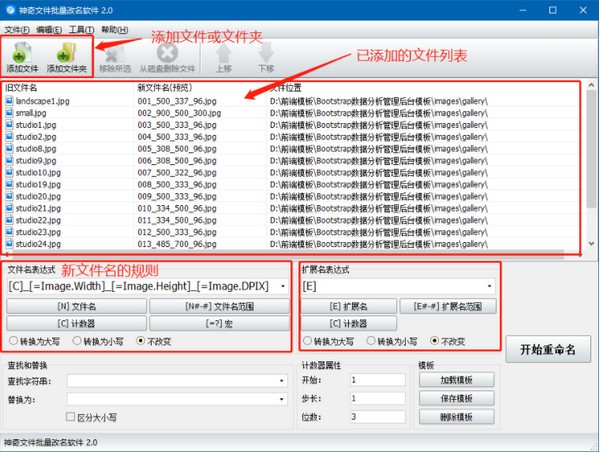The height and width of the screenshot is (452, 600).
Task: Click the file list vertical scrollbar up arrow
Action: pos(592,85)
